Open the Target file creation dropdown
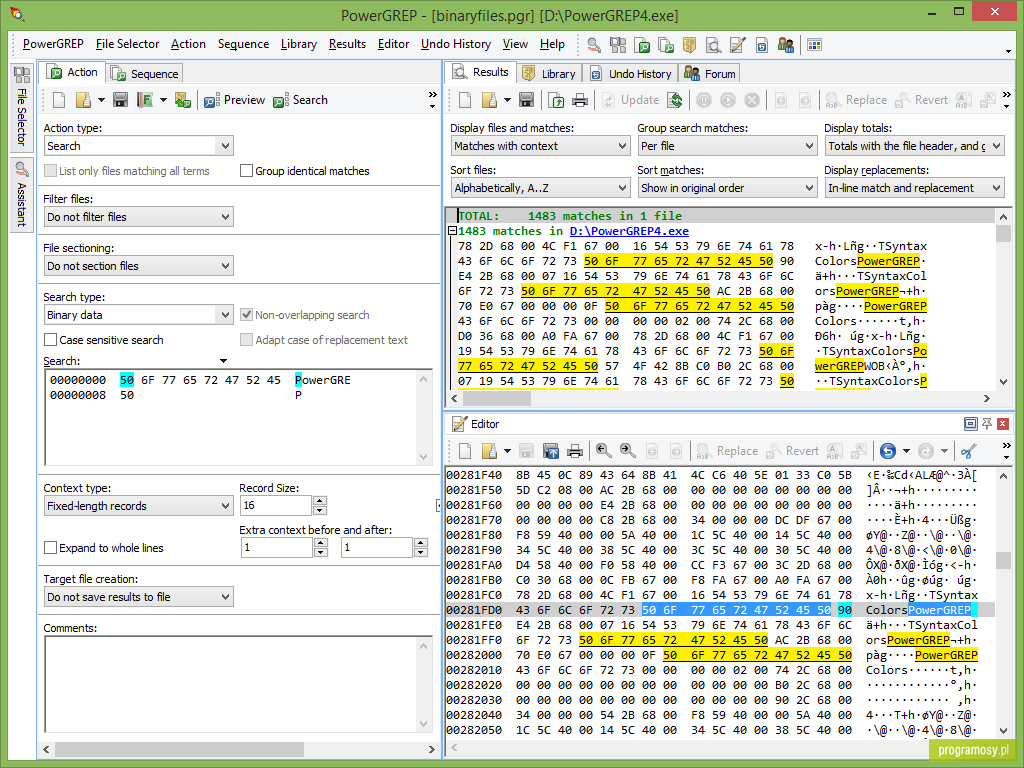Viewport: 1024px width, 768px height. [138, 597]
